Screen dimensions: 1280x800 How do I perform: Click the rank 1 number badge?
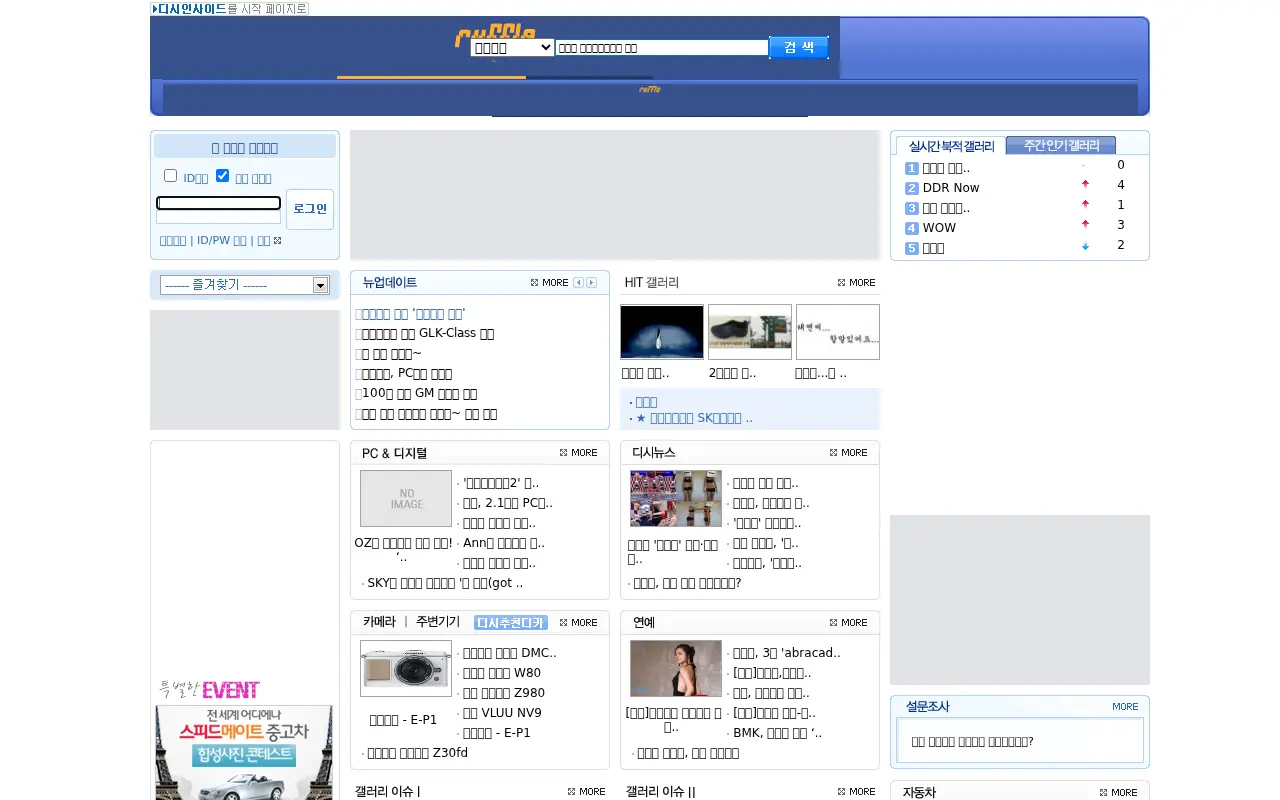tap(912, 169)
